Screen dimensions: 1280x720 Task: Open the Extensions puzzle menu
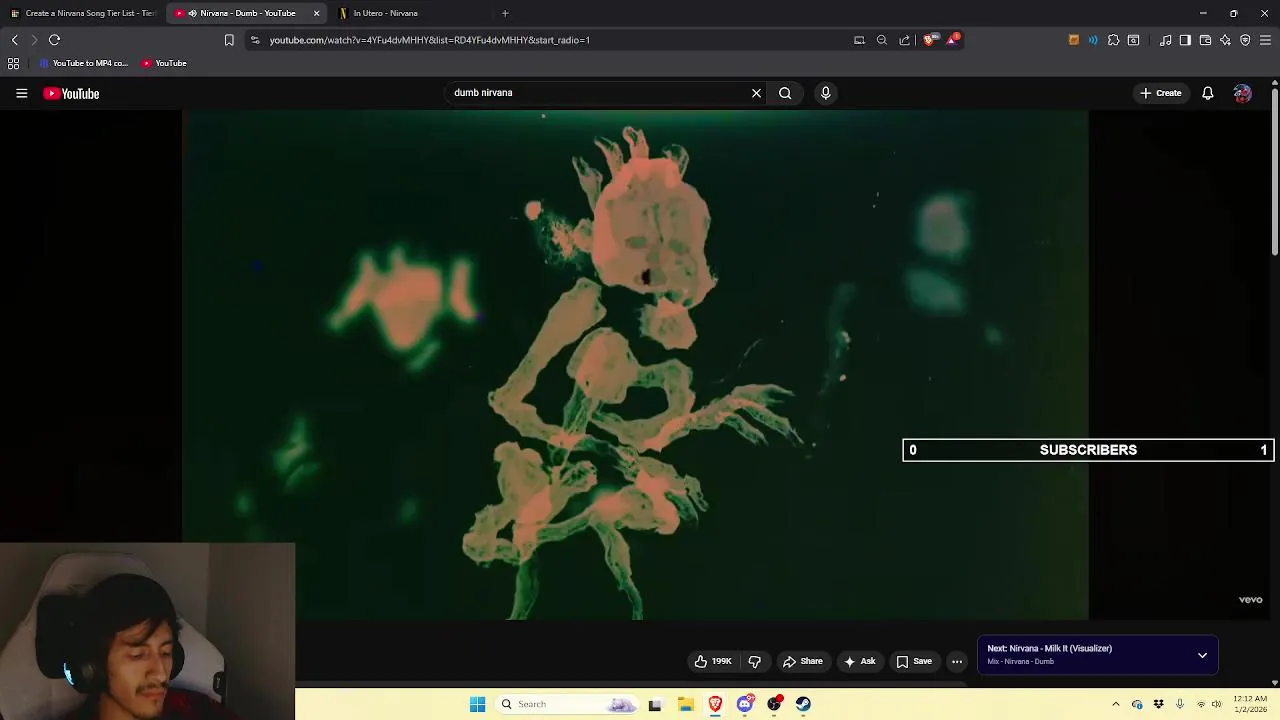pos(1113,40)
